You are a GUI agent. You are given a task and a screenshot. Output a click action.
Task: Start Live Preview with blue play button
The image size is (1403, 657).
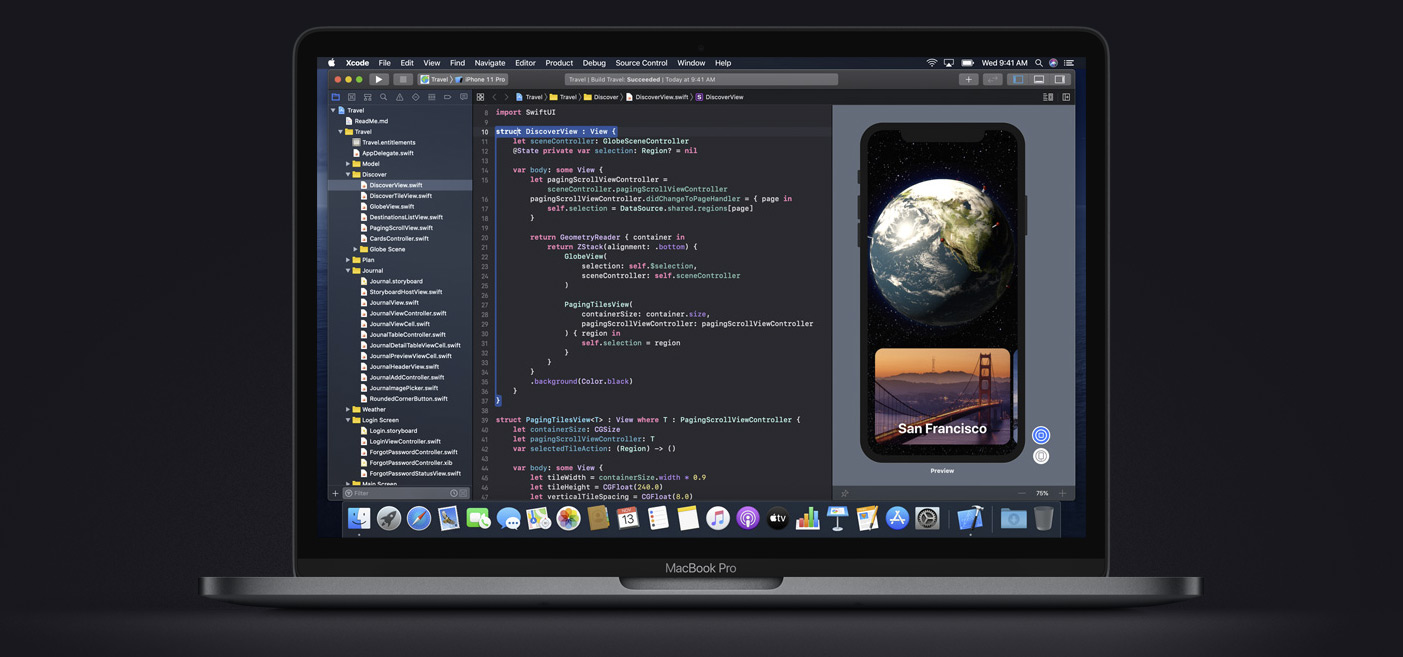1041,435
